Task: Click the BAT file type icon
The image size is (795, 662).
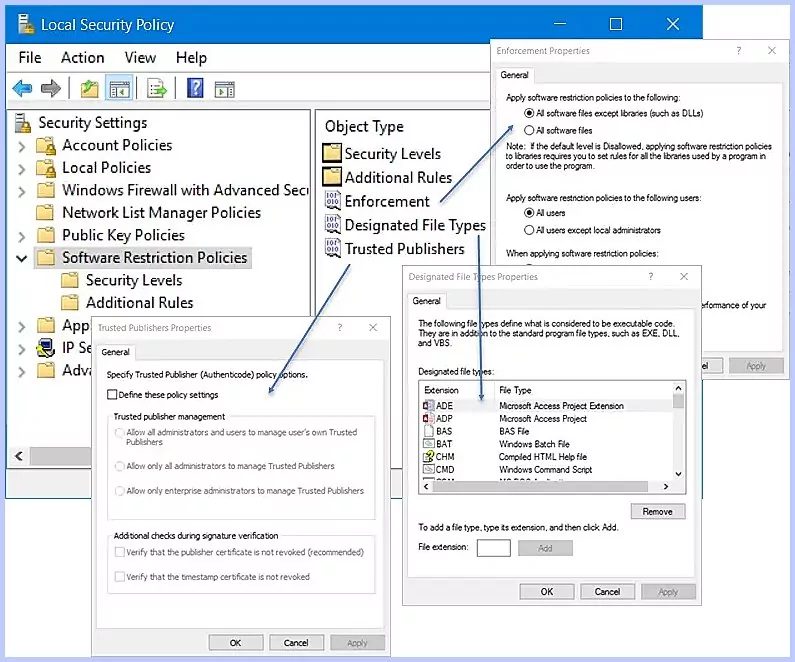Action: pyautogui.click(x=428, y=444)
